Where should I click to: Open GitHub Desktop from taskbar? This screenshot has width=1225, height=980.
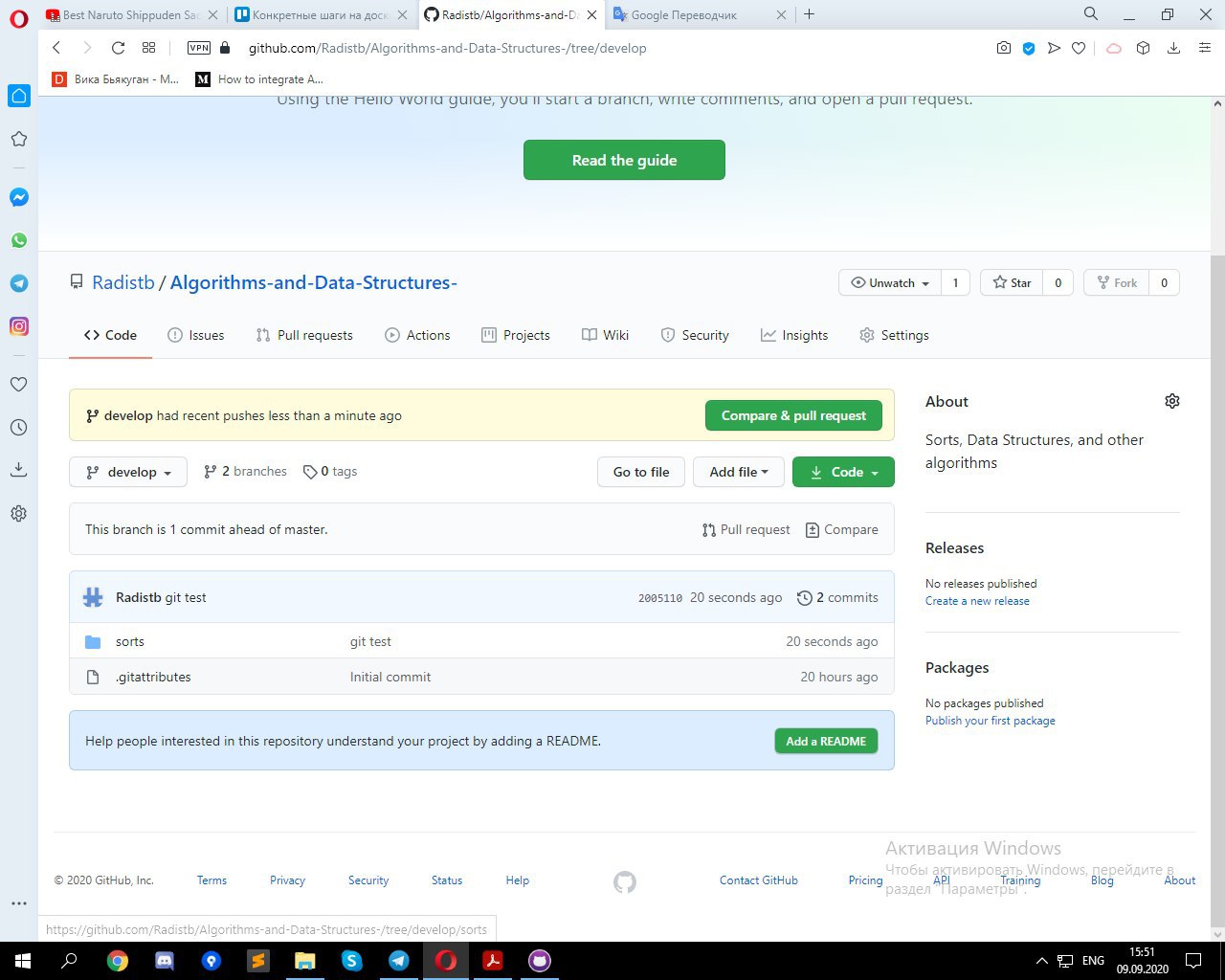coord(540,961)
